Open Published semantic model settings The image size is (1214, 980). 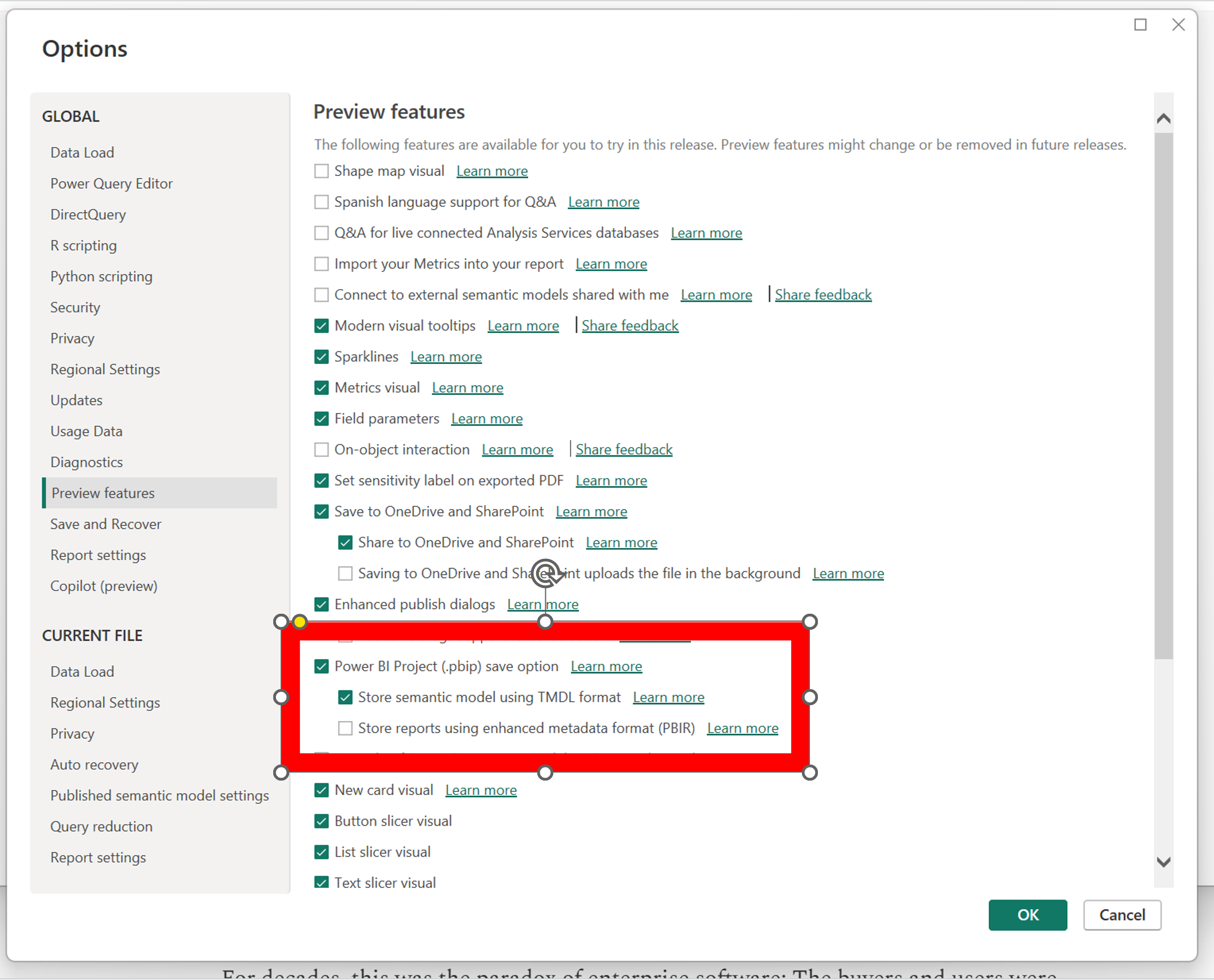tap(159, 795)
